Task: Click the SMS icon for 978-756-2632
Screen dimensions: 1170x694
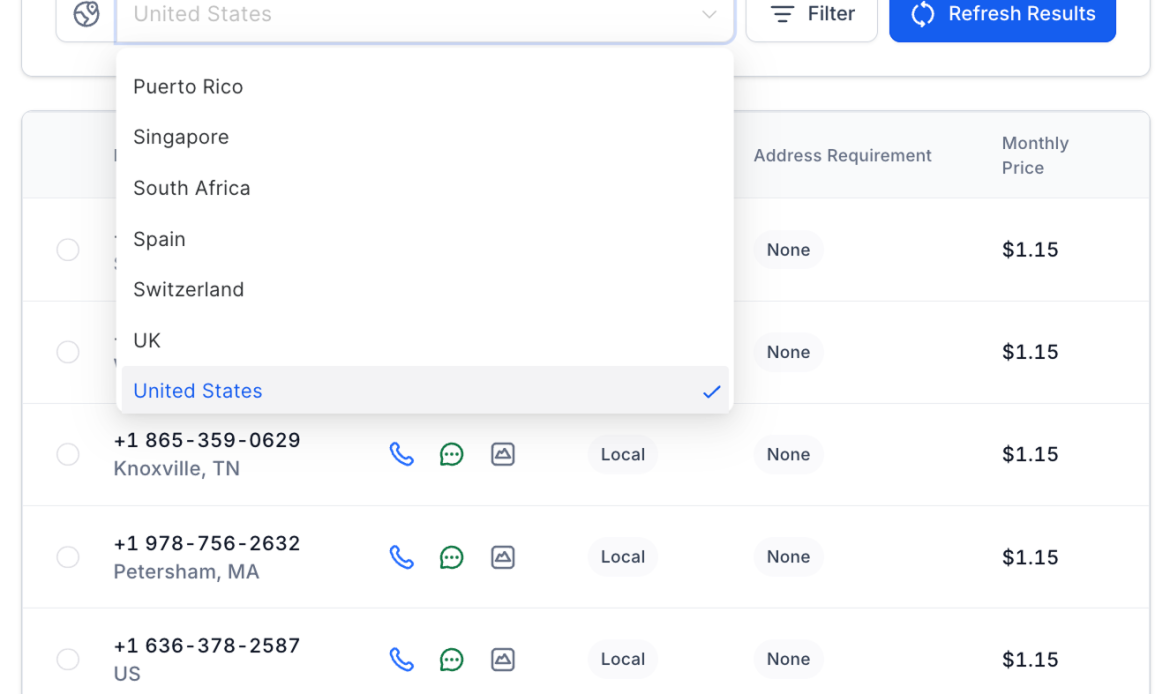Action: click(x=452, y=557)
